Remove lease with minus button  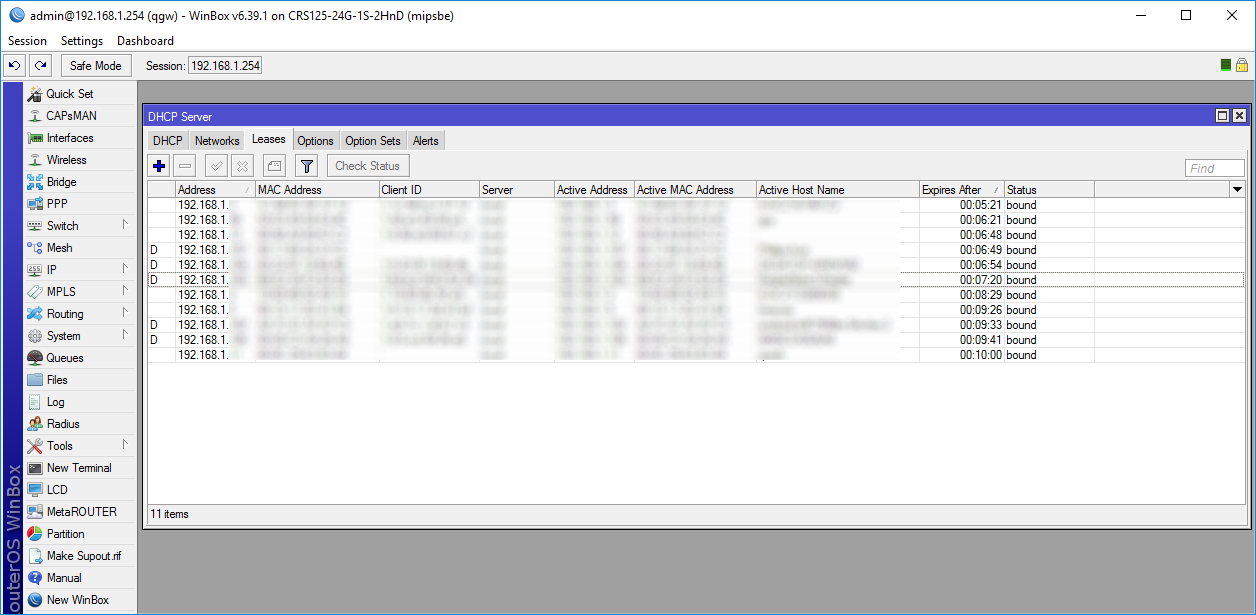click(185, 166)
